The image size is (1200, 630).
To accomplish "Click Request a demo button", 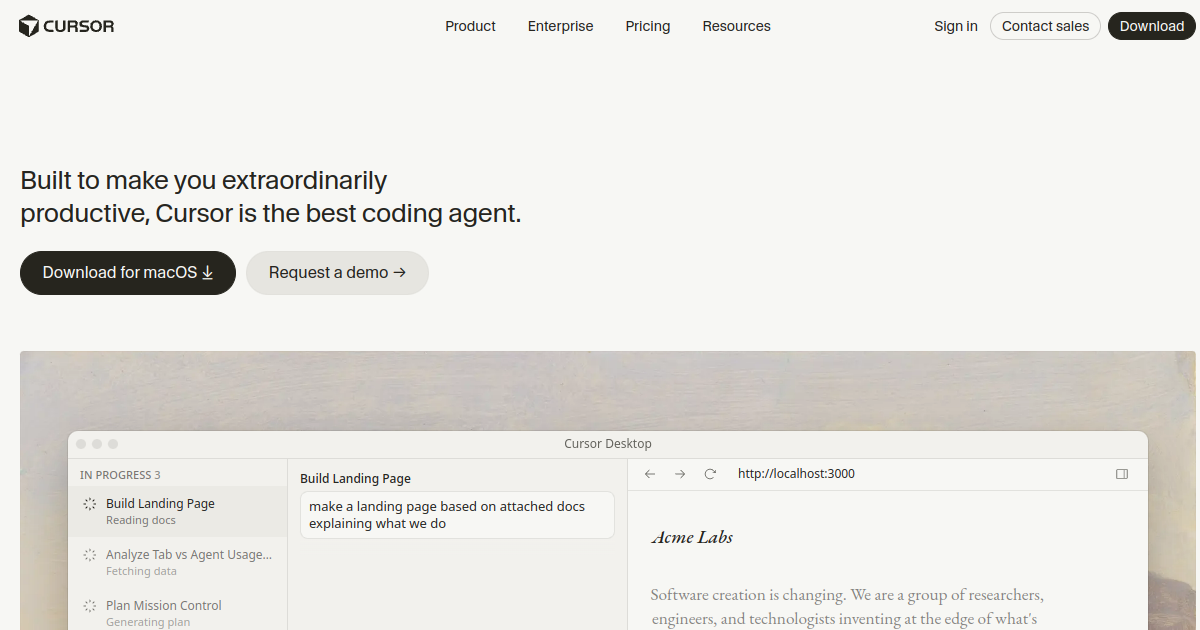I will coord(337,273).
